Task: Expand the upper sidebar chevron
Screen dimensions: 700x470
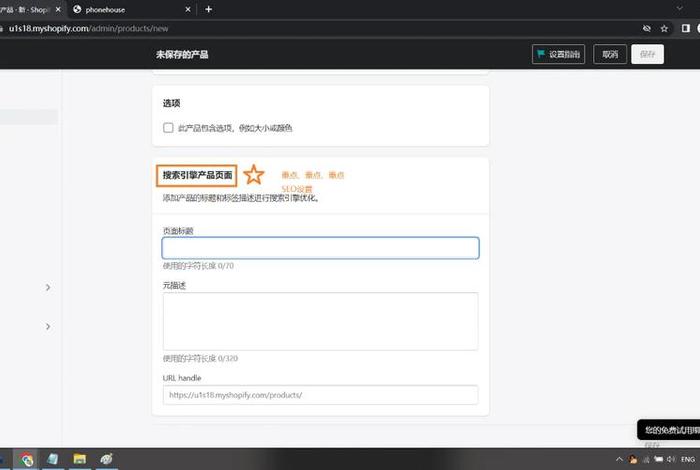Action: [48, 287]
